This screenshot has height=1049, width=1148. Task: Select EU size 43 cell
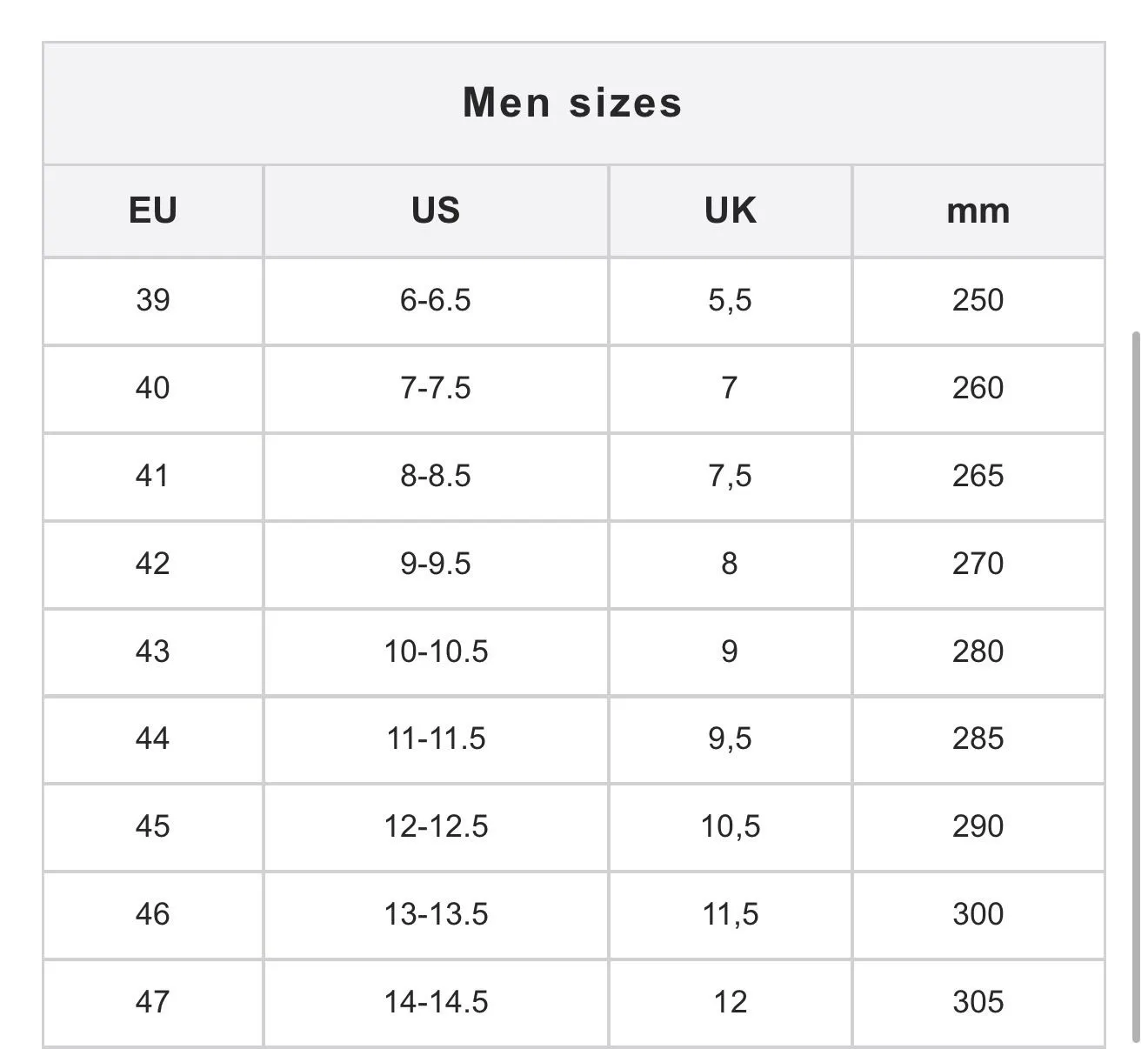click(153, 652)
